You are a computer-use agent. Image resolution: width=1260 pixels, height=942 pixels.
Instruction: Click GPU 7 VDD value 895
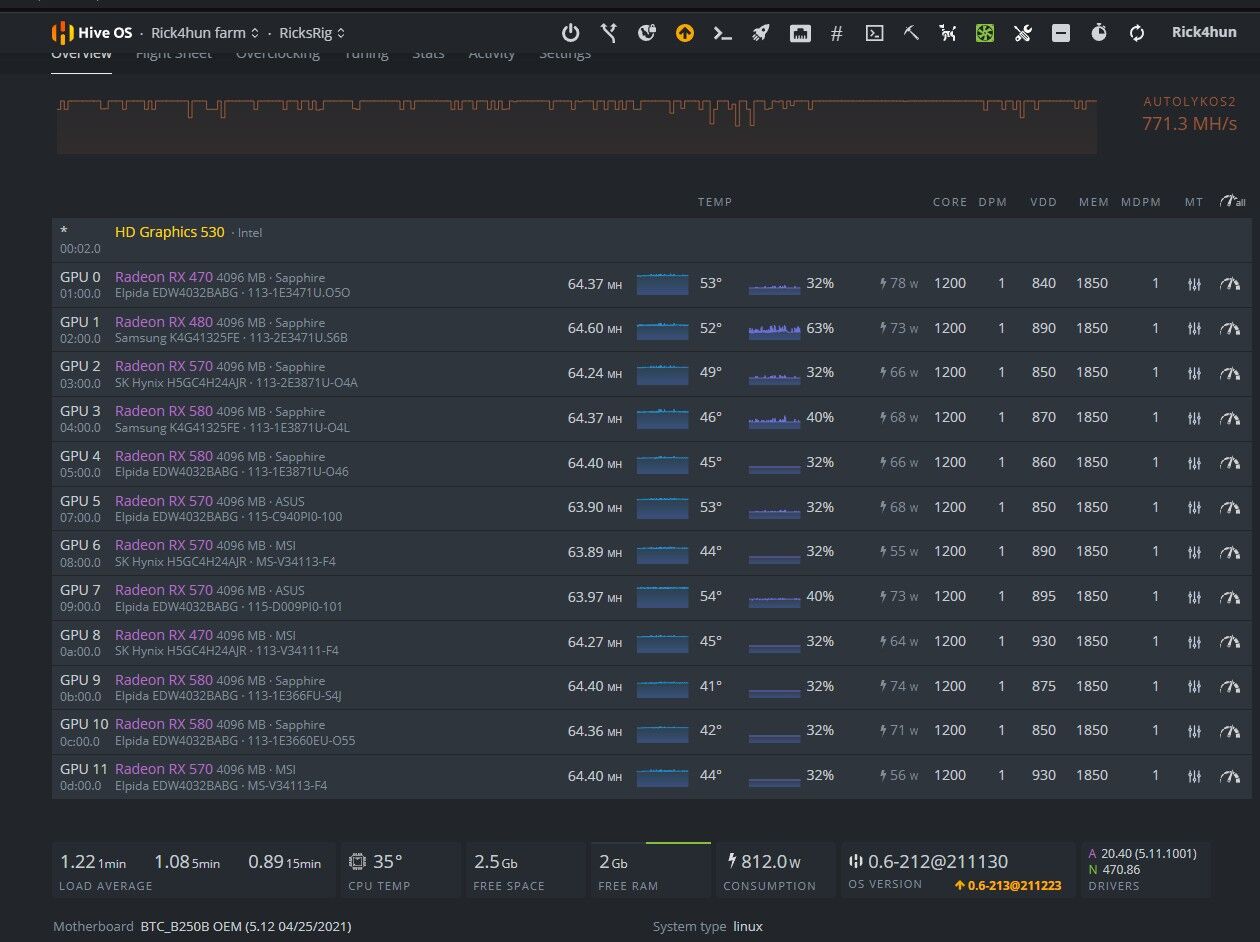(x=1043, y=596)
